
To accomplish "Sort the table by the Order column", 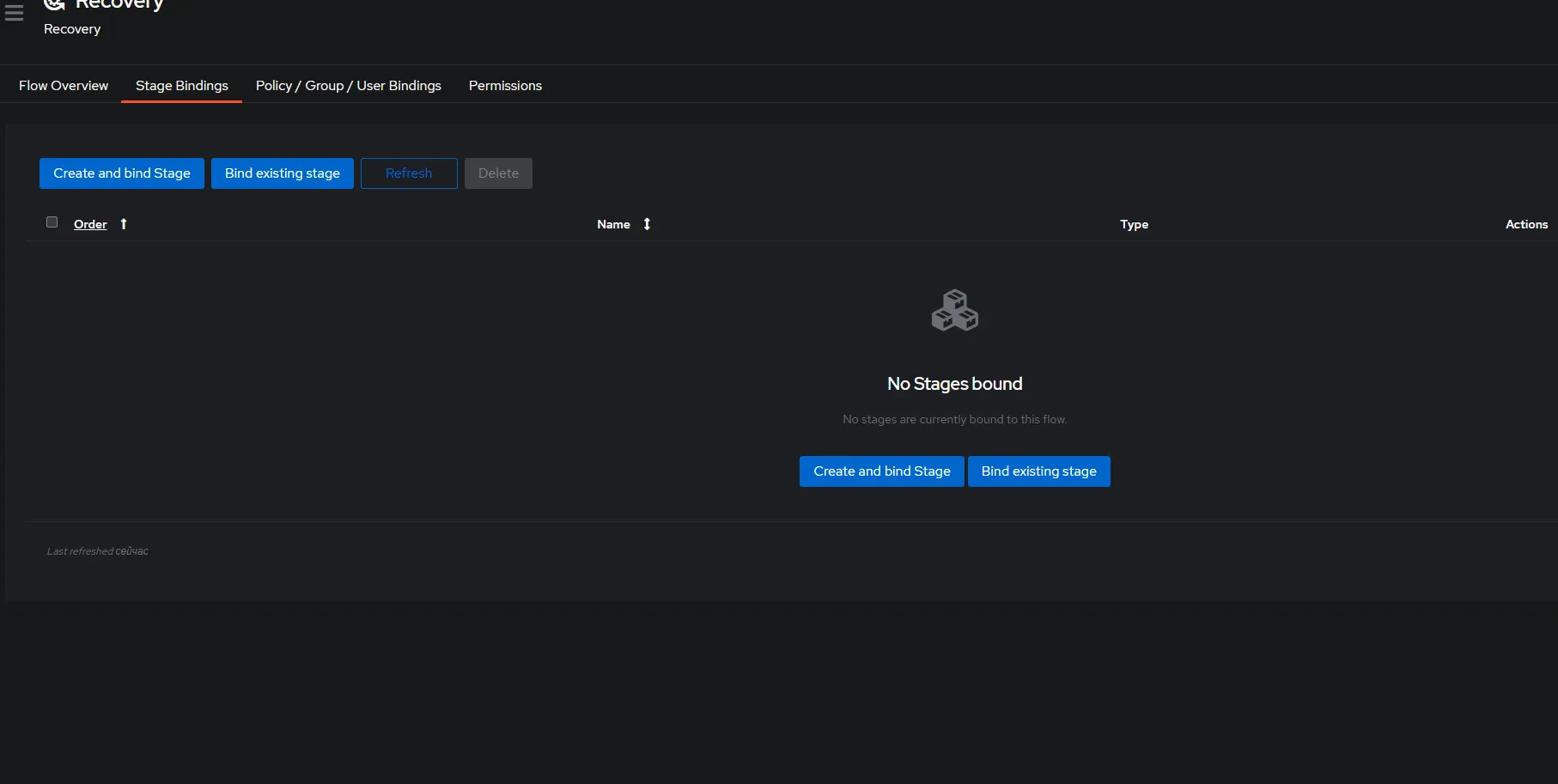I will pyautogui.click(x=89, y=223).
